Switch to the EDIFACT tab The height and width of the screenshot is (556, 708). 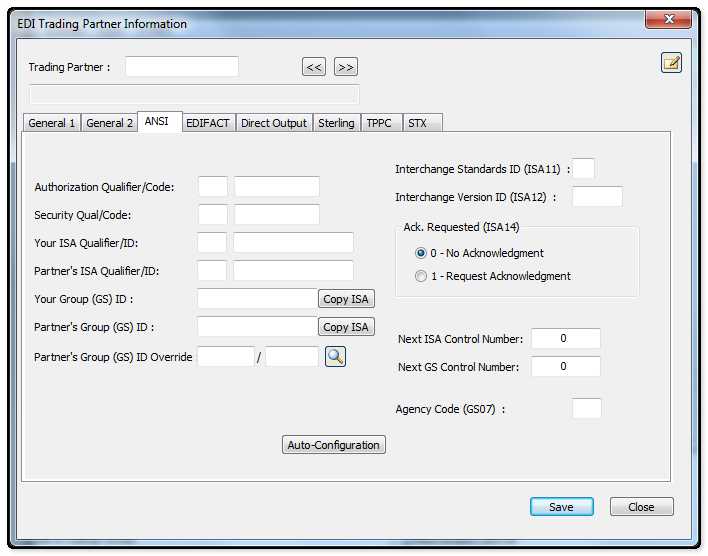pyautogui.click(x=208, y=123)
